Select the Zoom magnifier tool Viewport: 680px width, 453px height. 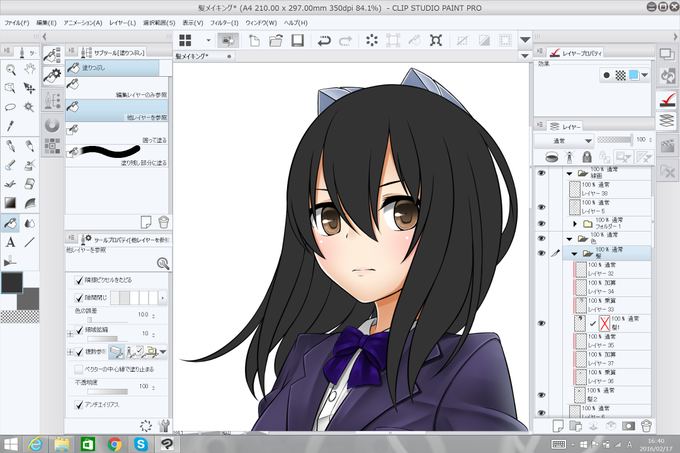click(x=10, y=69)
